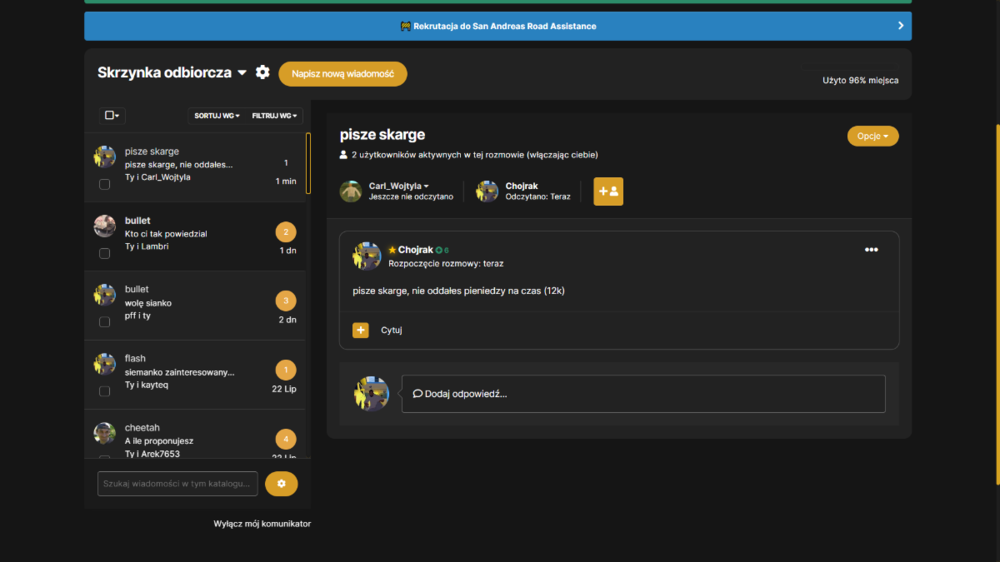The image size is (1000, 562).
Task: Click Chojrak's avatar in the message header
Action: pyautogui.click(x=367, y=256)
